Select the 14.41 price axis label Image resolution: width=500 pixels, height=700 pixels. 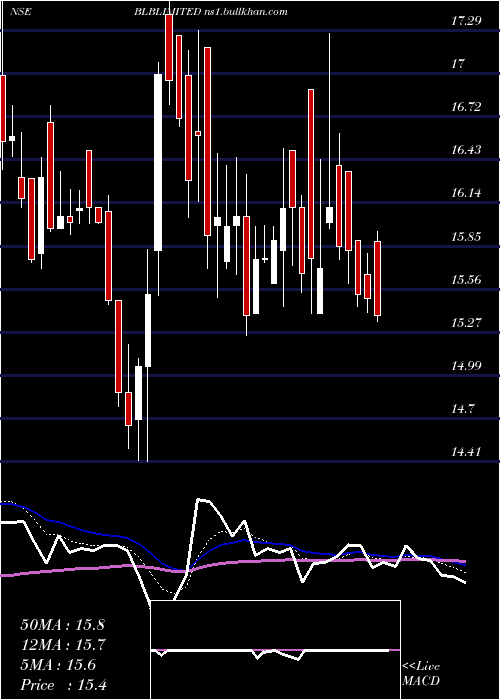pos(466,452)
